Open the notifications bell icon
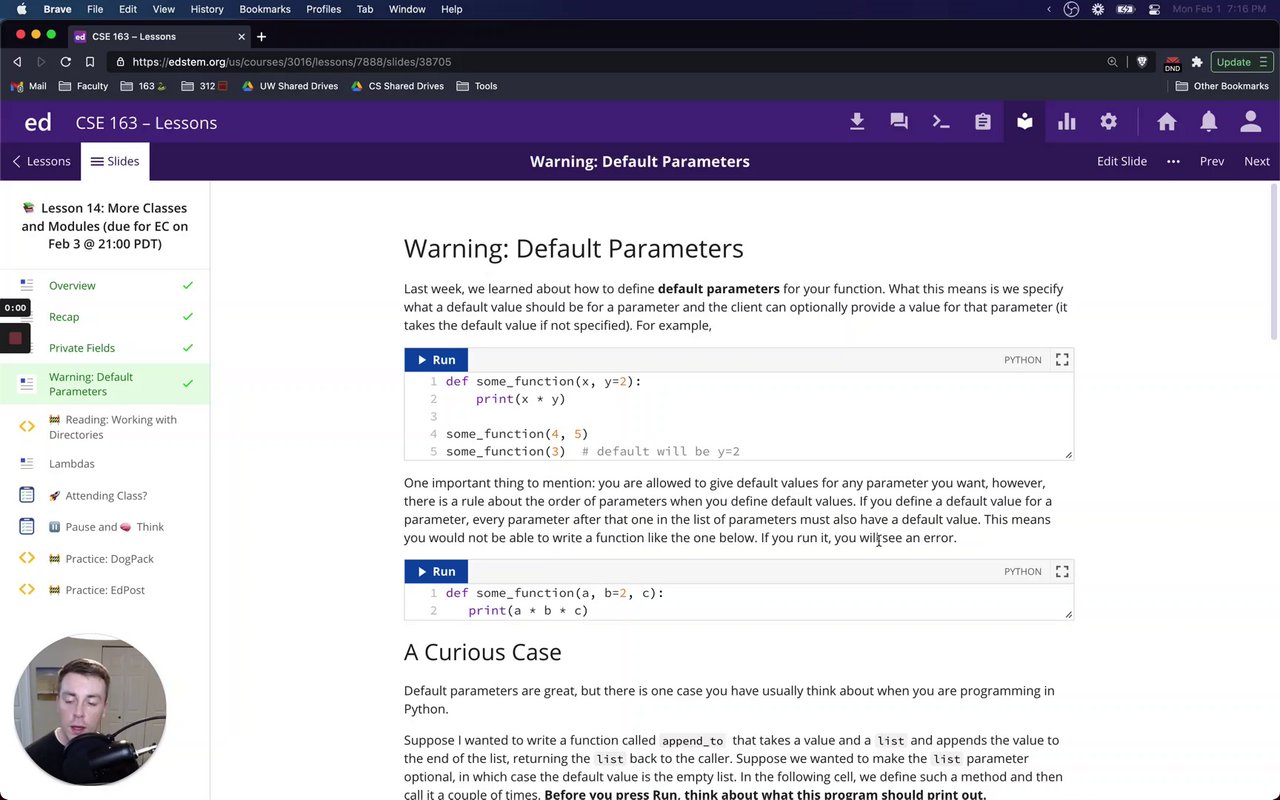1280x800 pixels. (1209, 122)
